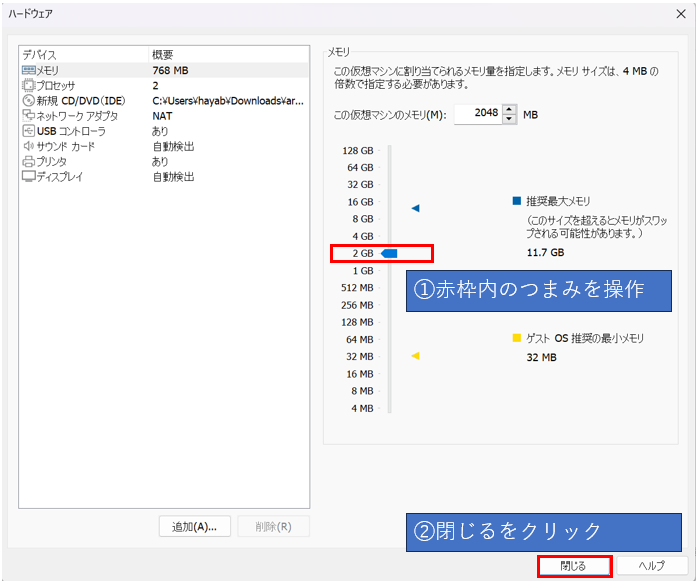Click the ヘルプ button

coord(652,566)
